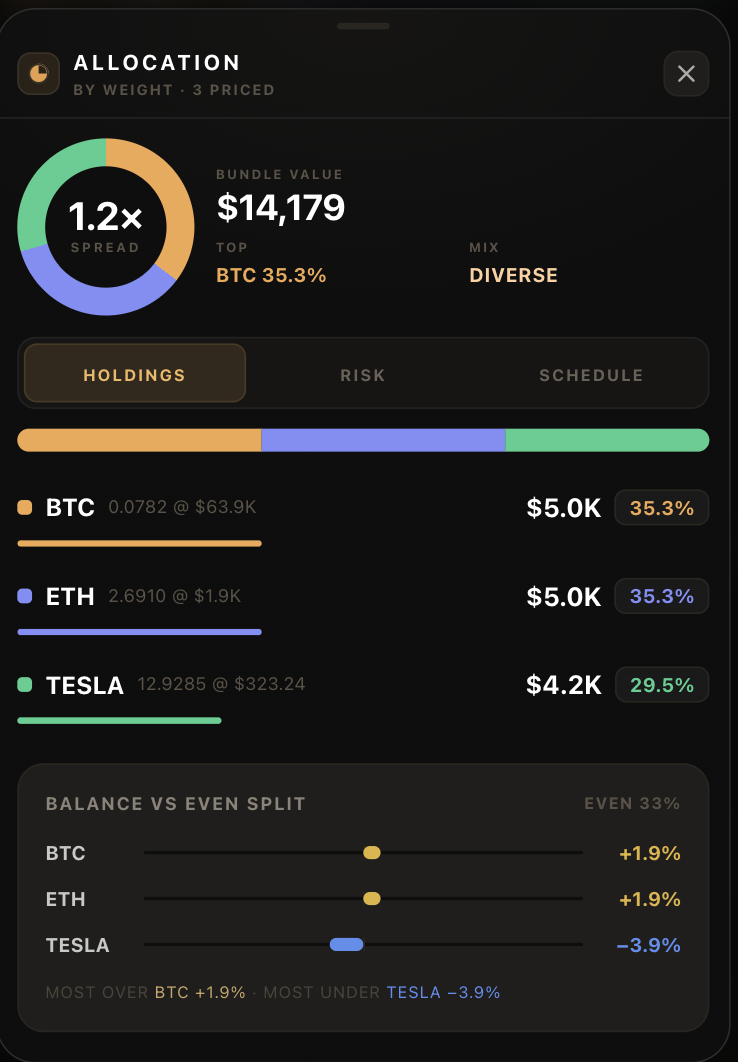Screen dimensions: 738x1062
Task: Click the purple segment of allocation bar
Action: tap(383, 440)
